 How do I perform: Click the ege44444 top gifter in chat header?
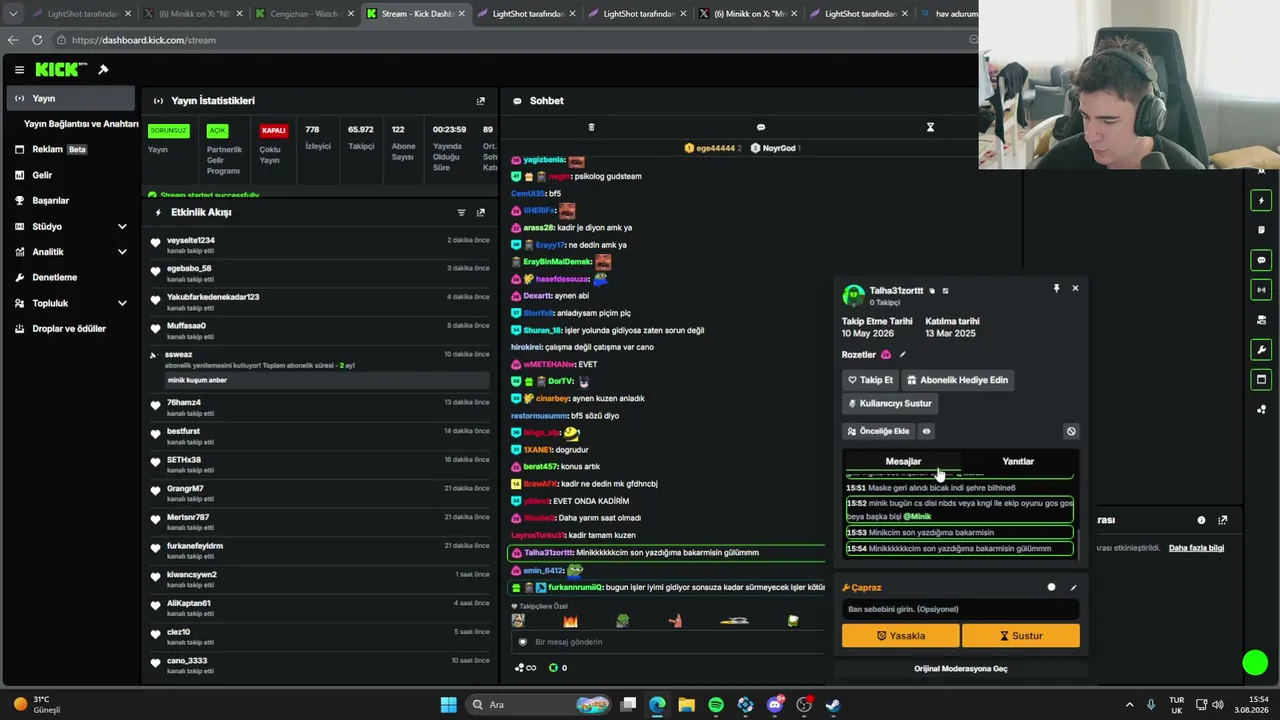[x=713, y=148]
